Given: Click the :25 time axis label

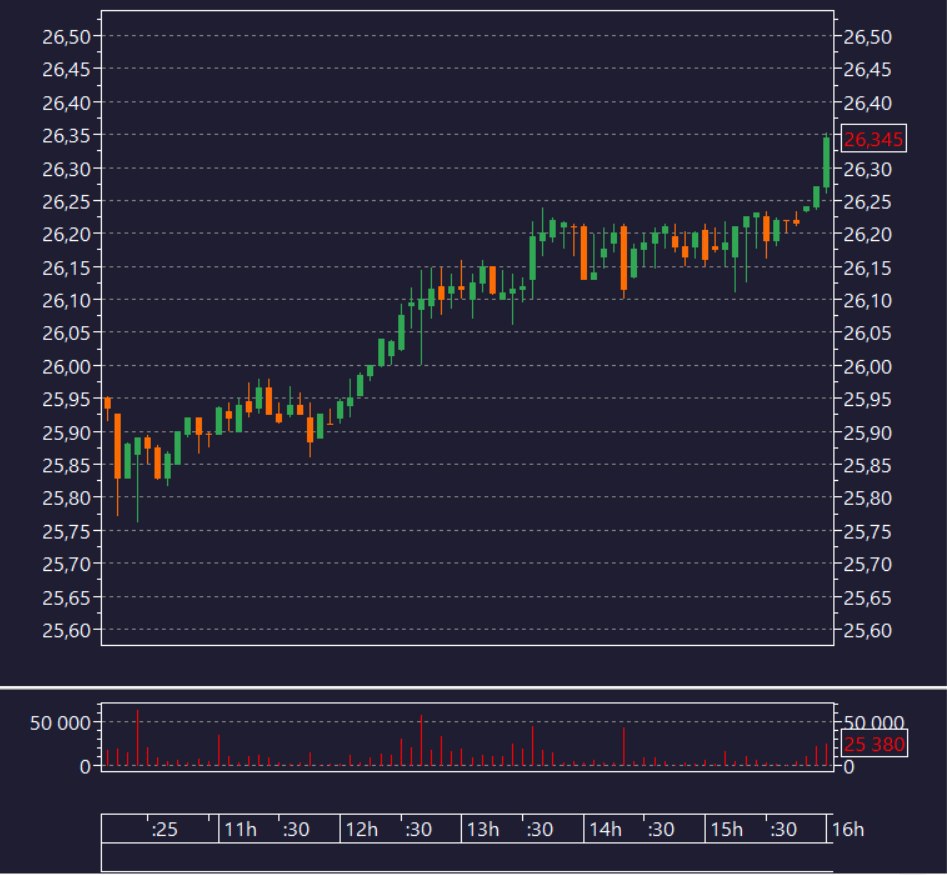Looking at the screenshot, I should pos(164,830).
